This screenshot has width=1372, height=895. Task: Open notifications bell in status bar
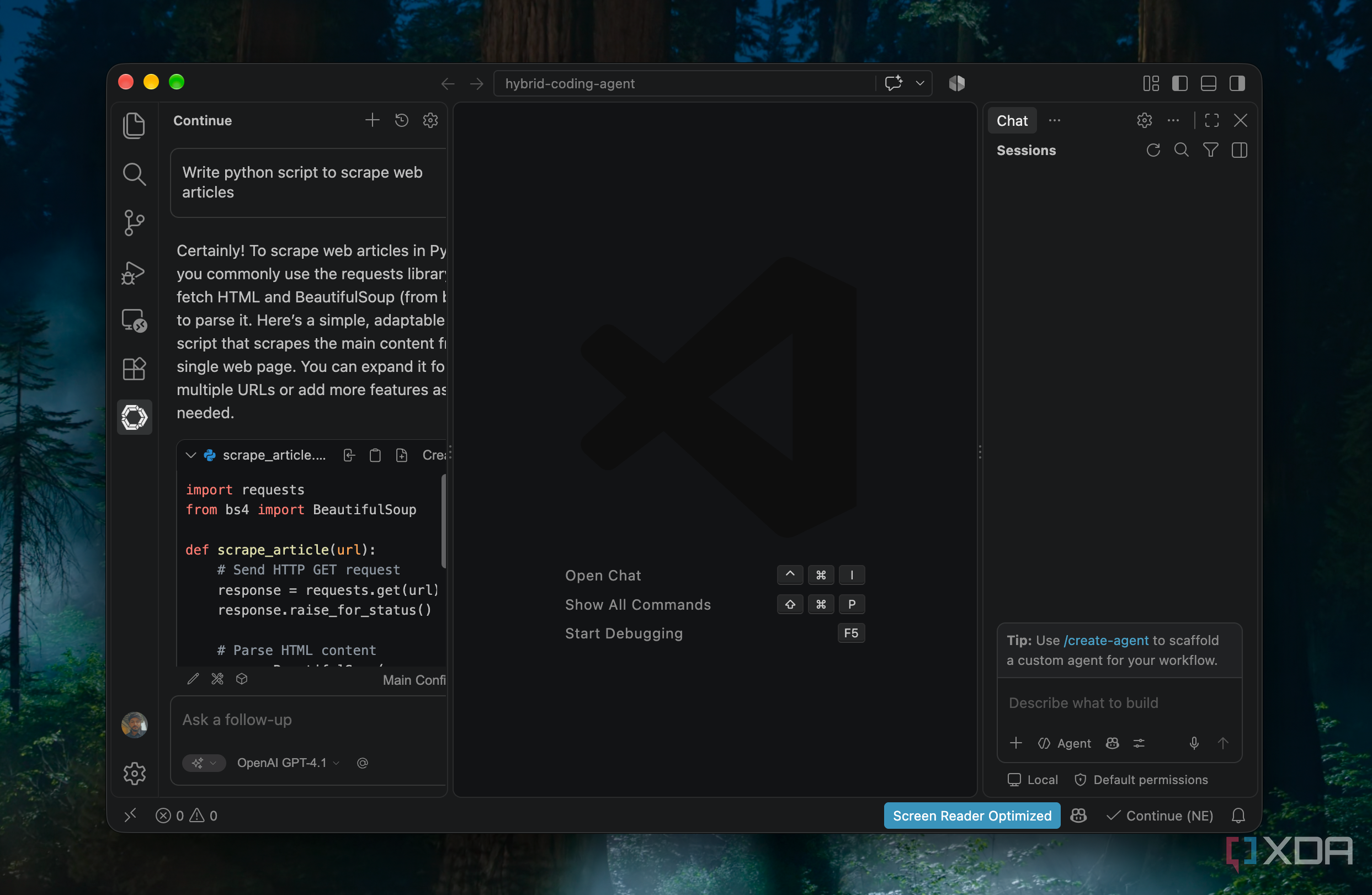tap(1238, 816)
